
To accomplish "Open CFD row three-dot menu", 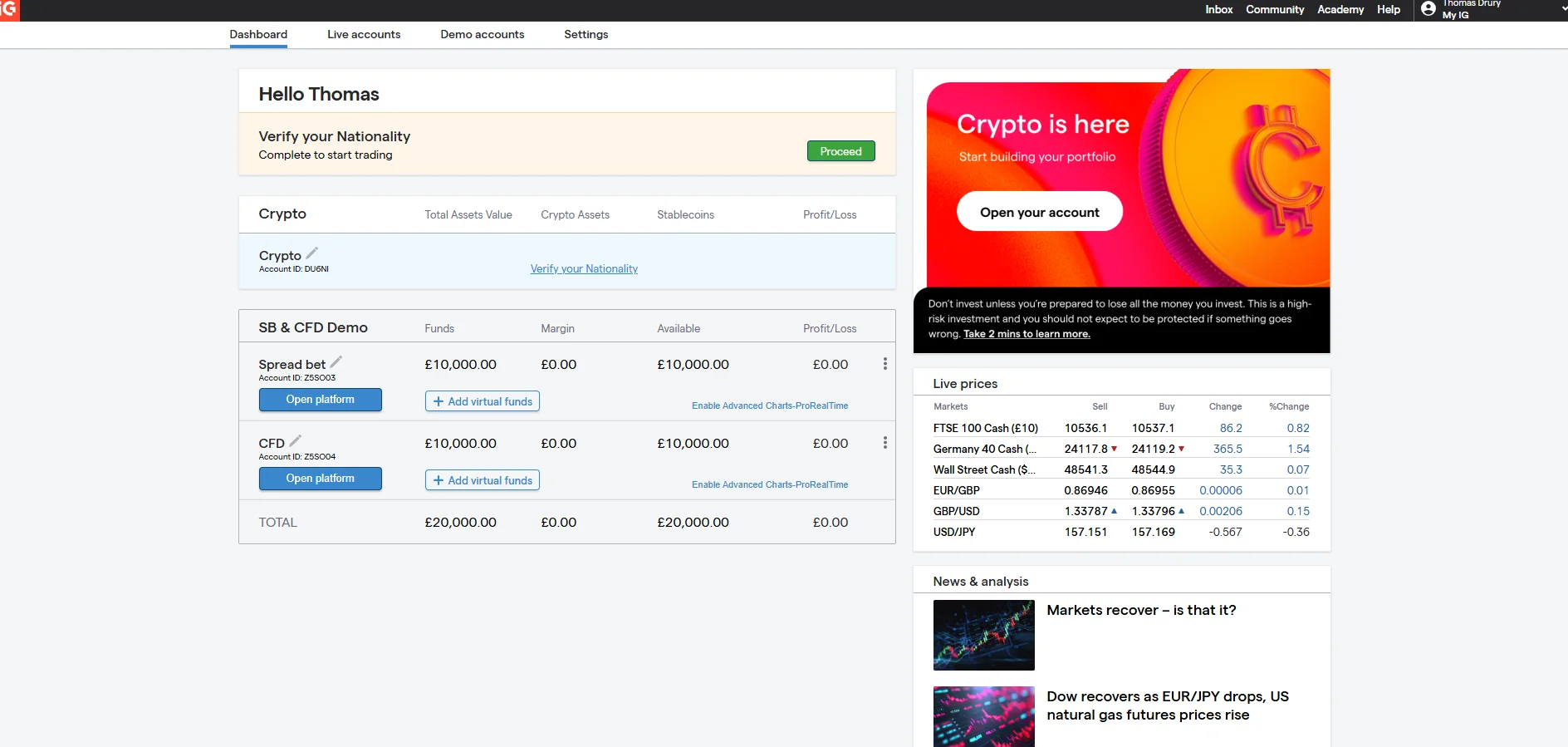I will pyautogui.click(x=885, y=443).
